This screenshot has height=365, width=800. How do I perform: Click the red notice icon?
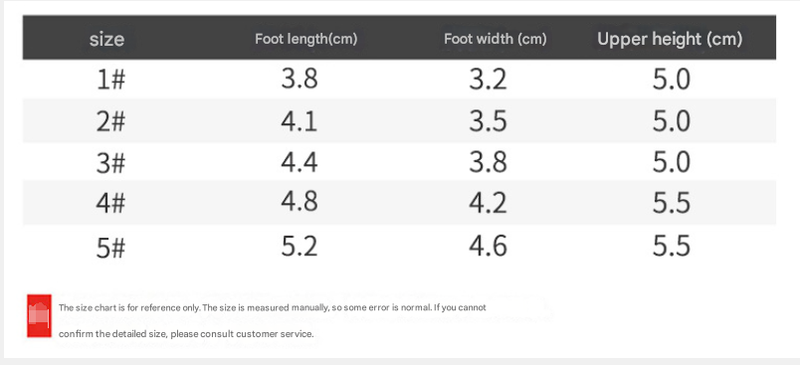coord(39,315)
